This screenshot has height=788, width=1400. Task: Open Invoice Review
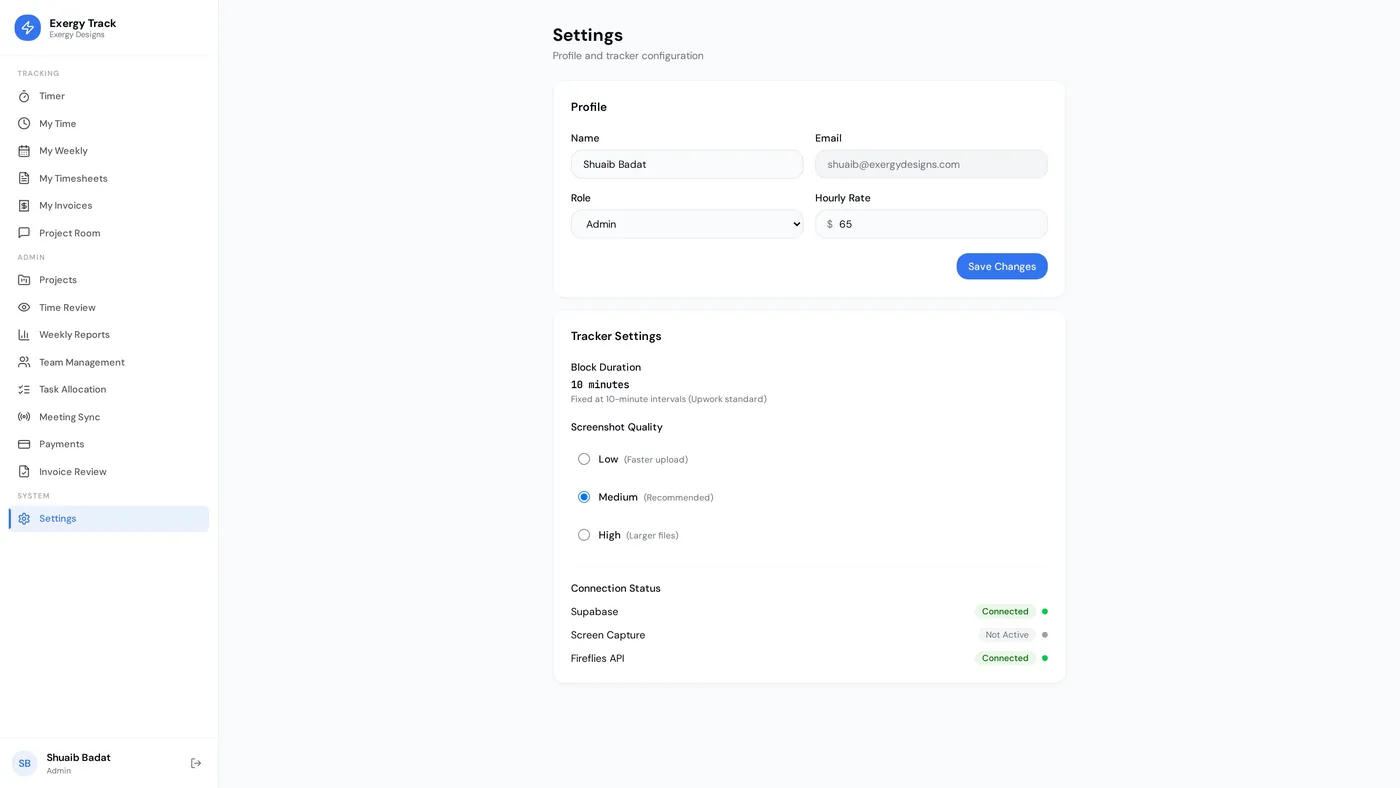click(109, 472)
